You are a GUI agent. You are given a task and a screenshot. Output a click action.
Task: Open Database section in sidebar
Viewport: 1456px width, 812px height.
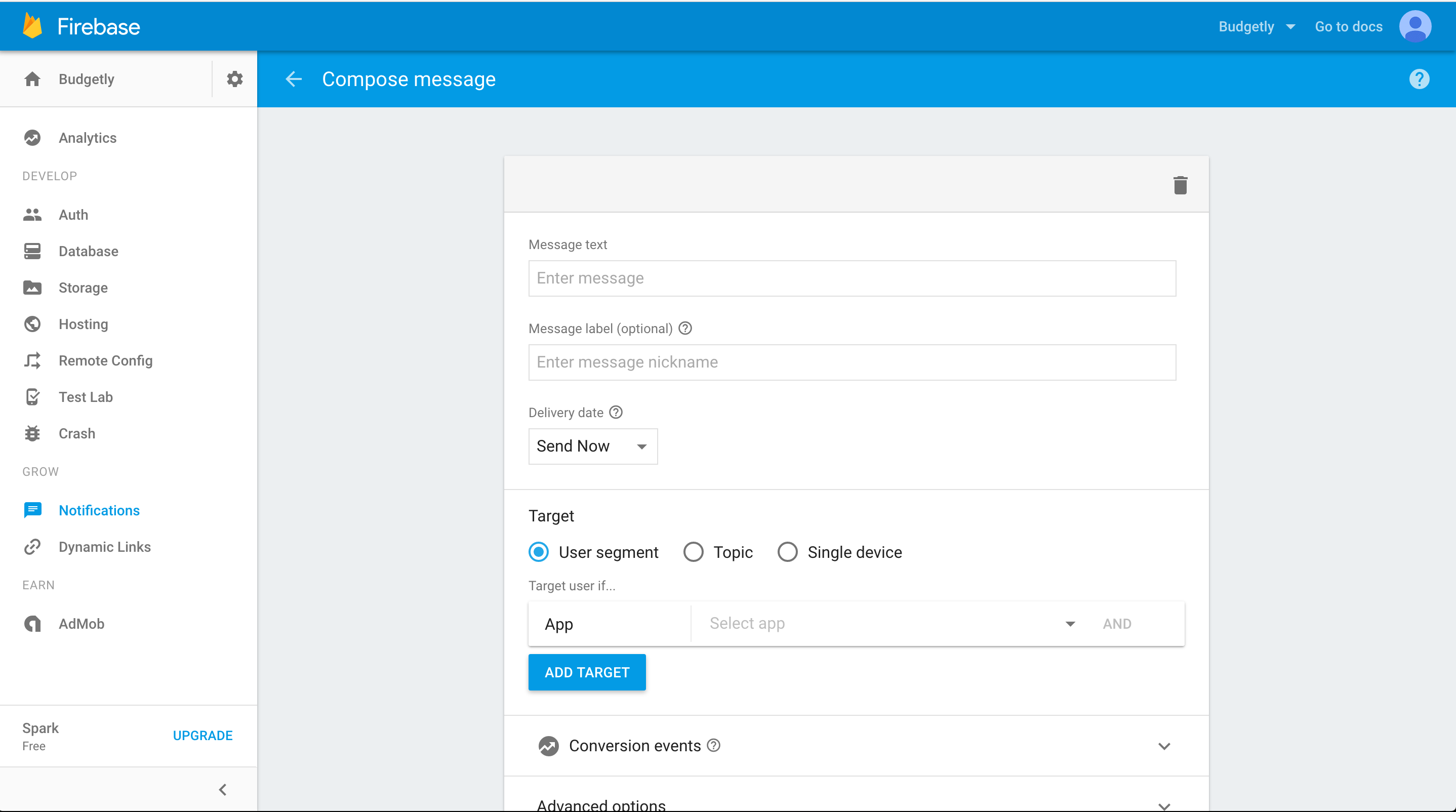pyautogui.click(x=88, y=251)
